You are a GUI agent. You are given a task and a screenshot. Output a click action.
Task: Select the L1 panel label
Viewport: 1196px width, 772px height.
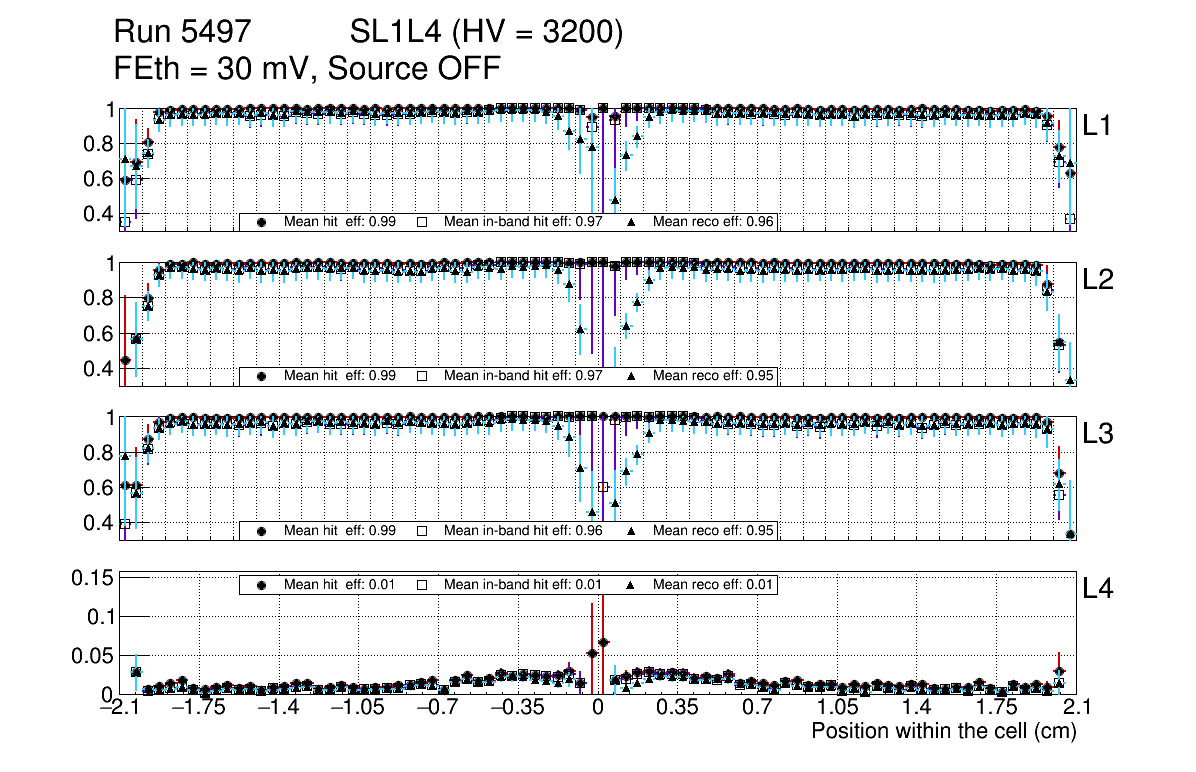coord(1098,126)
